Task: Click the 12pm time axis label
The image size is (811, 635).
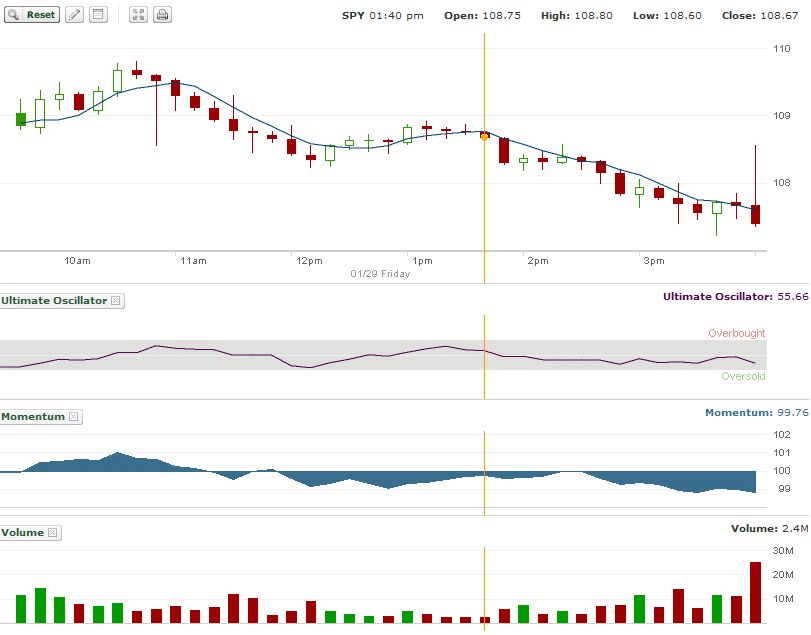Action: pos(309,261)
